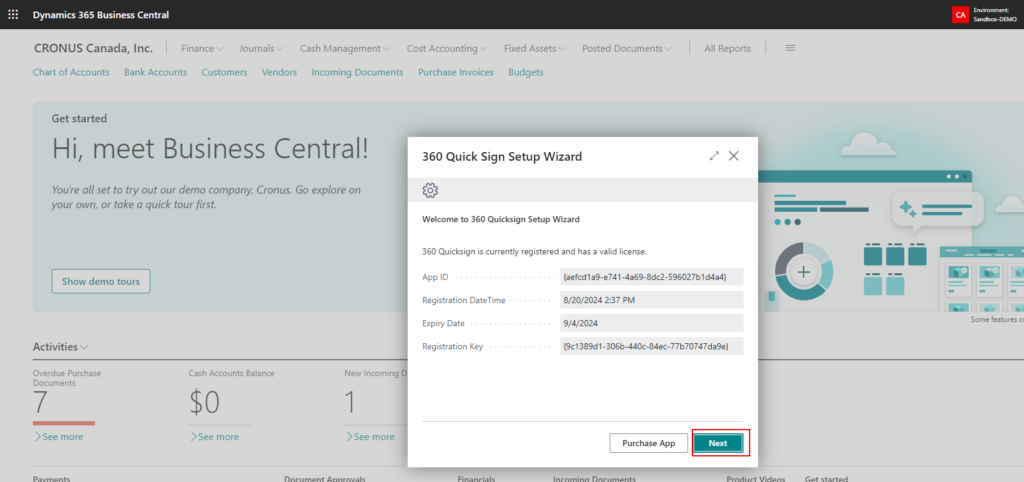Open the Budgets link
Image resolution: width=1024 pixels, height=482 pixels.
(x=526, y=72)
